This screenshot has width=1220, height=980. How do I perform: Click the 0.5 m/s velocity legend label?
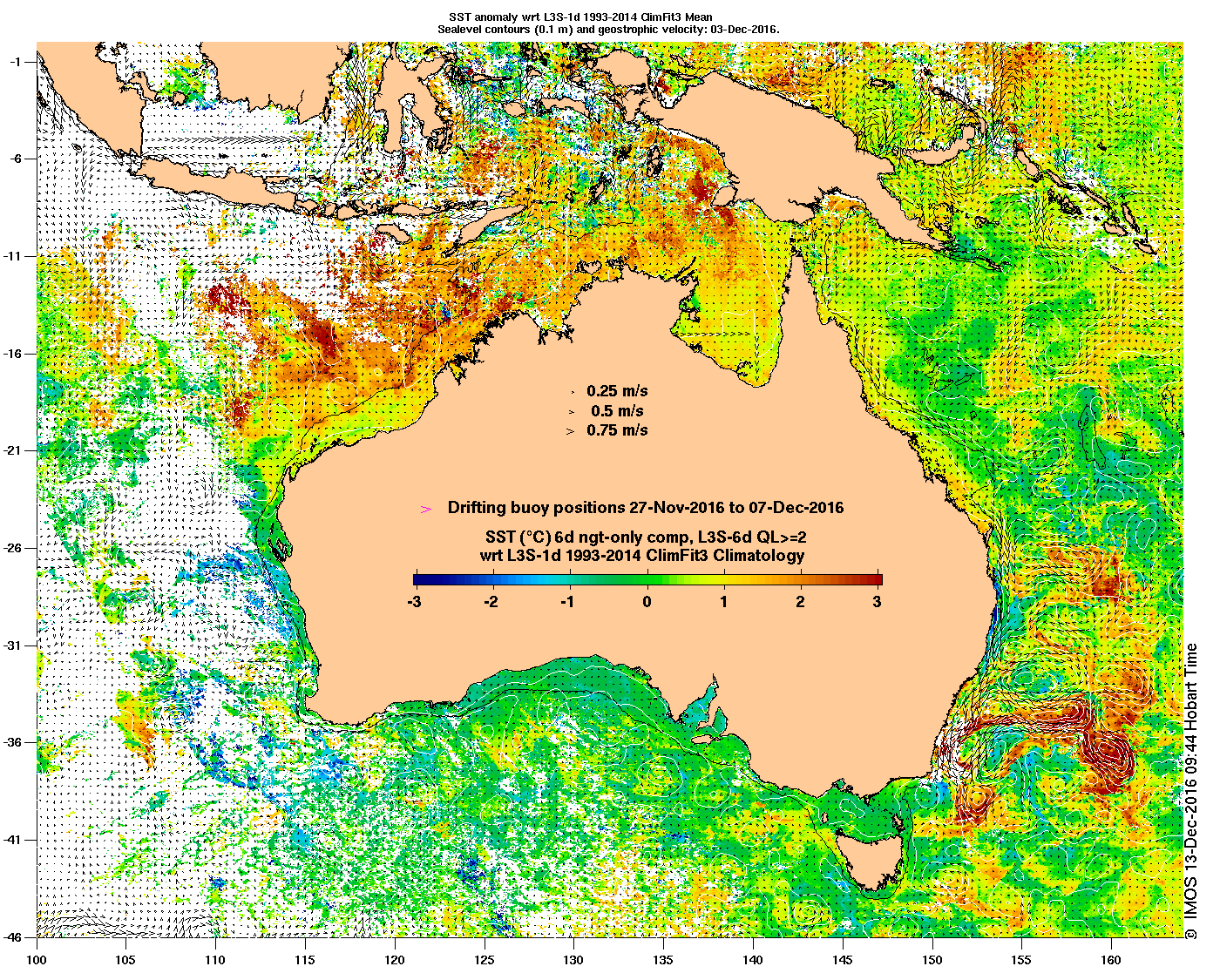pos(617,410)
